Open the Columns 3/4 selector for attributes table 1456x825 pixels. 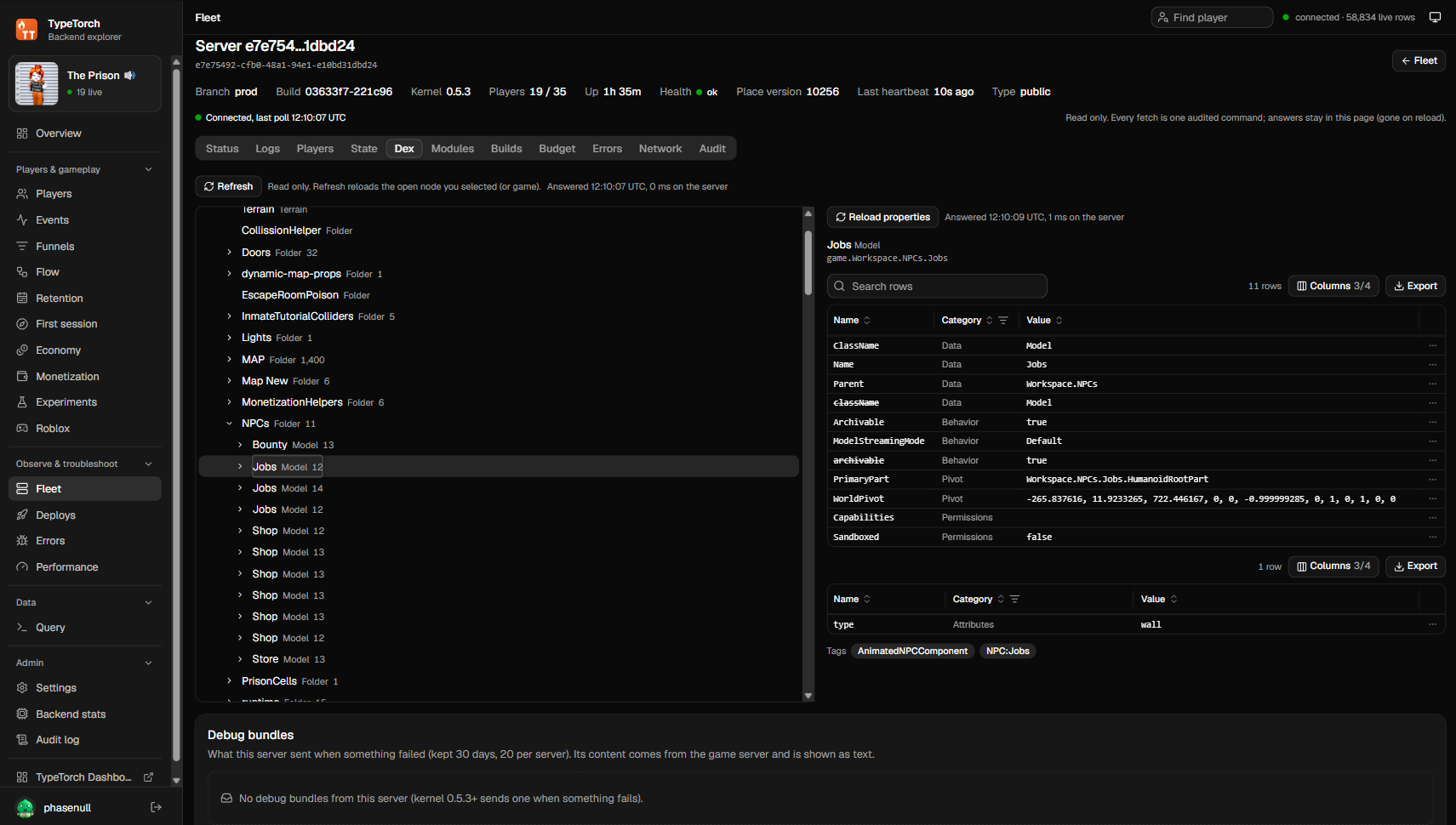[x=1333, y=566]
